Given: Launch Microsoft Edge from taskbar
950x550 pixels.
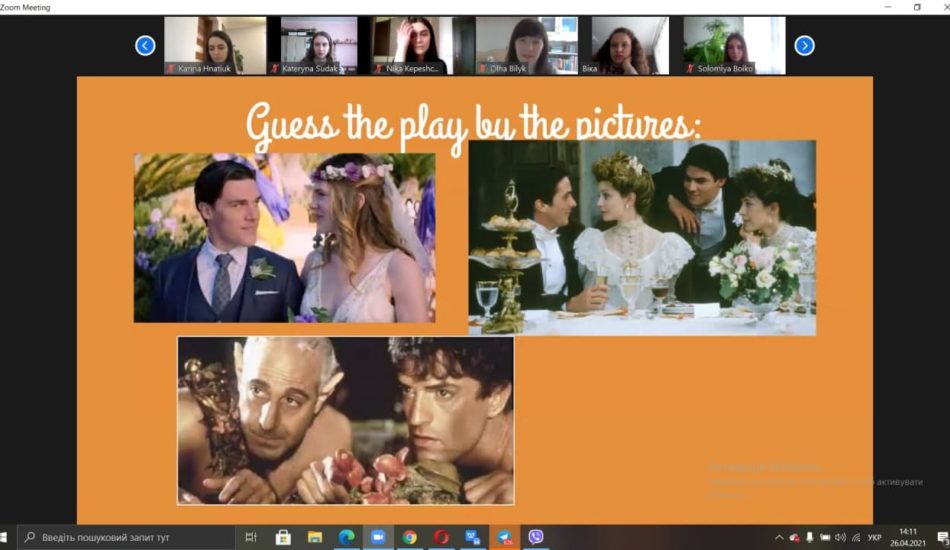Looking at the screenshot, I should click(x=347, y=537).
